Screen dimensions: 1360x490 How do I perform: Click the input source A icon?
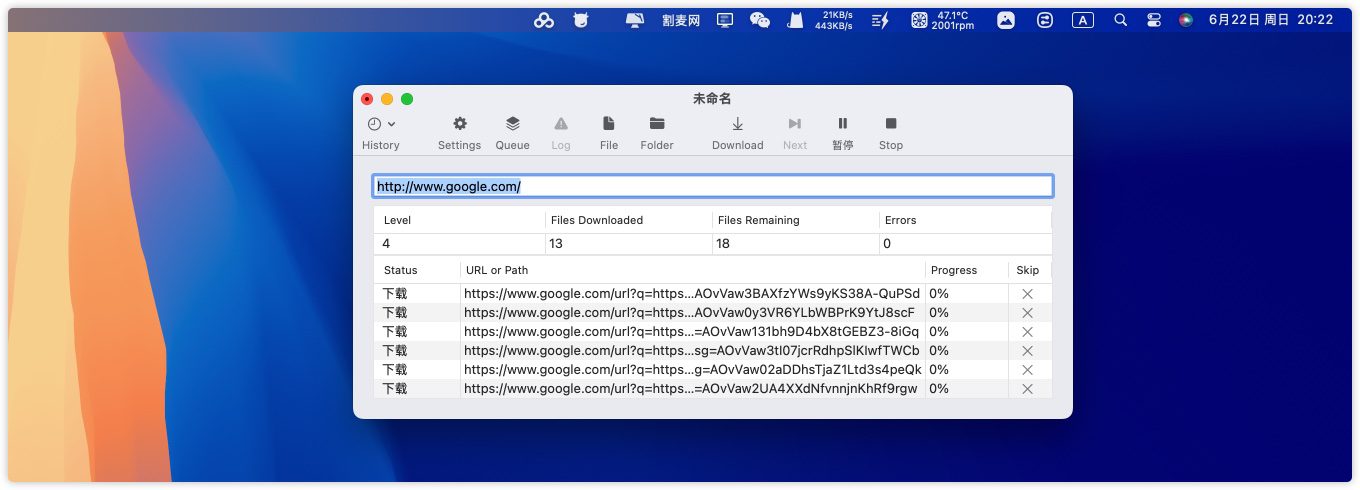pyautogui.click(x=1083, y=20)
